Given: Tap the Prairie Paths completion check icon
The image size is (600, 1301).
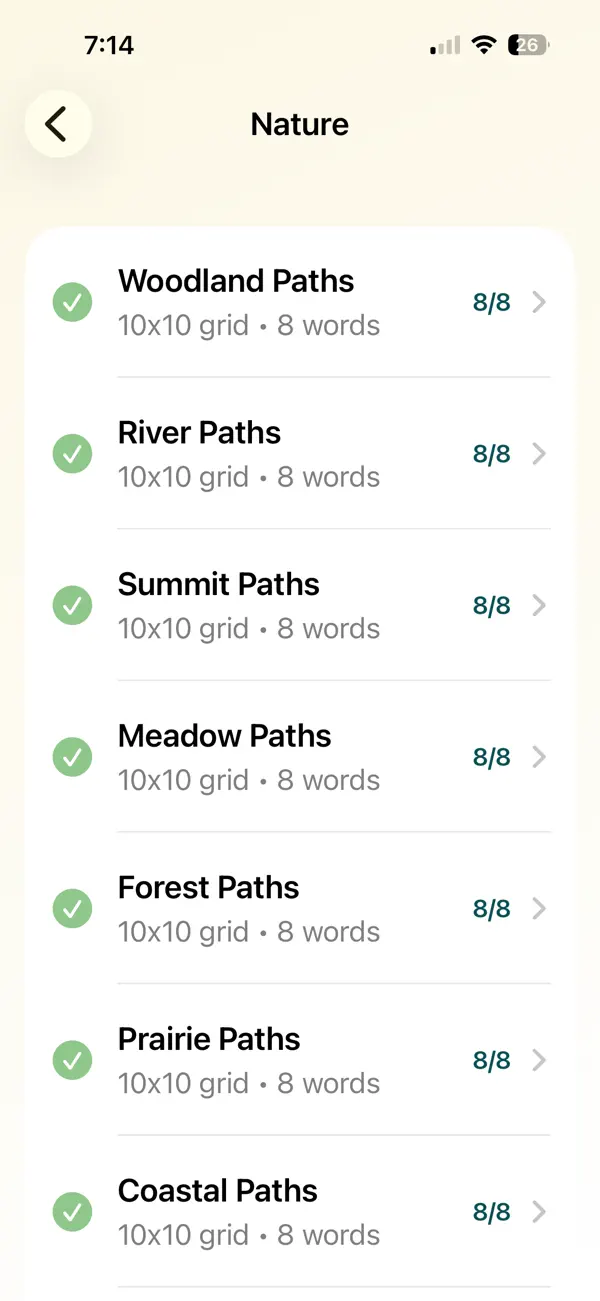Looking at the screenshot, I should [72, 1060].
